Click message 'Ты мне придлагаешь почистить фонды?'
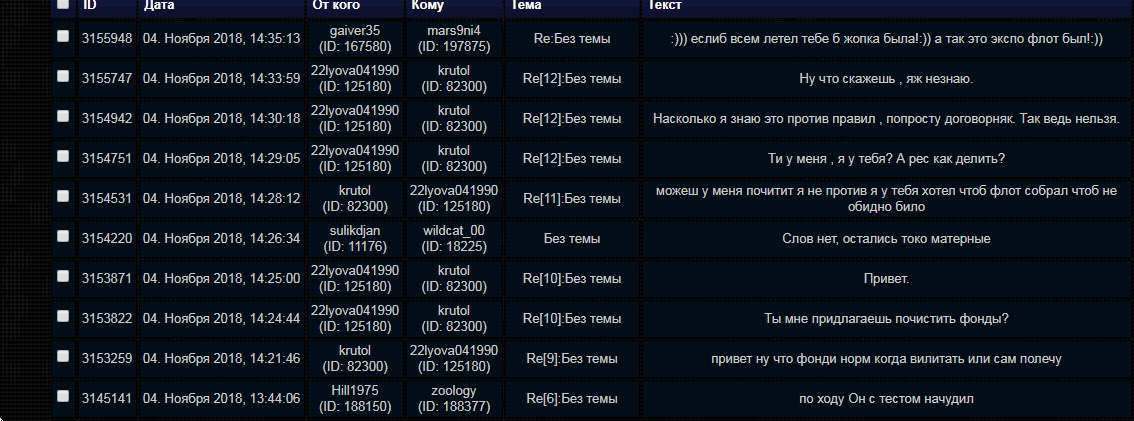Viewport: 1134px width, 421px height. click(x=886, y=318)
